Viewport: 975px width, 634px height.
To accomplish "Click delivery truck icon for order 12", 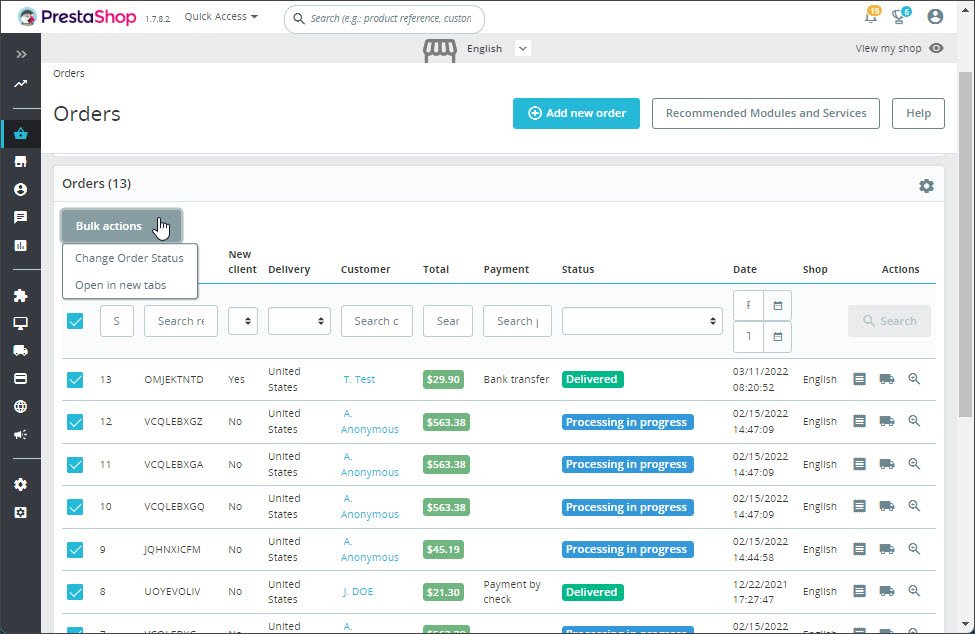I will 887,421.
